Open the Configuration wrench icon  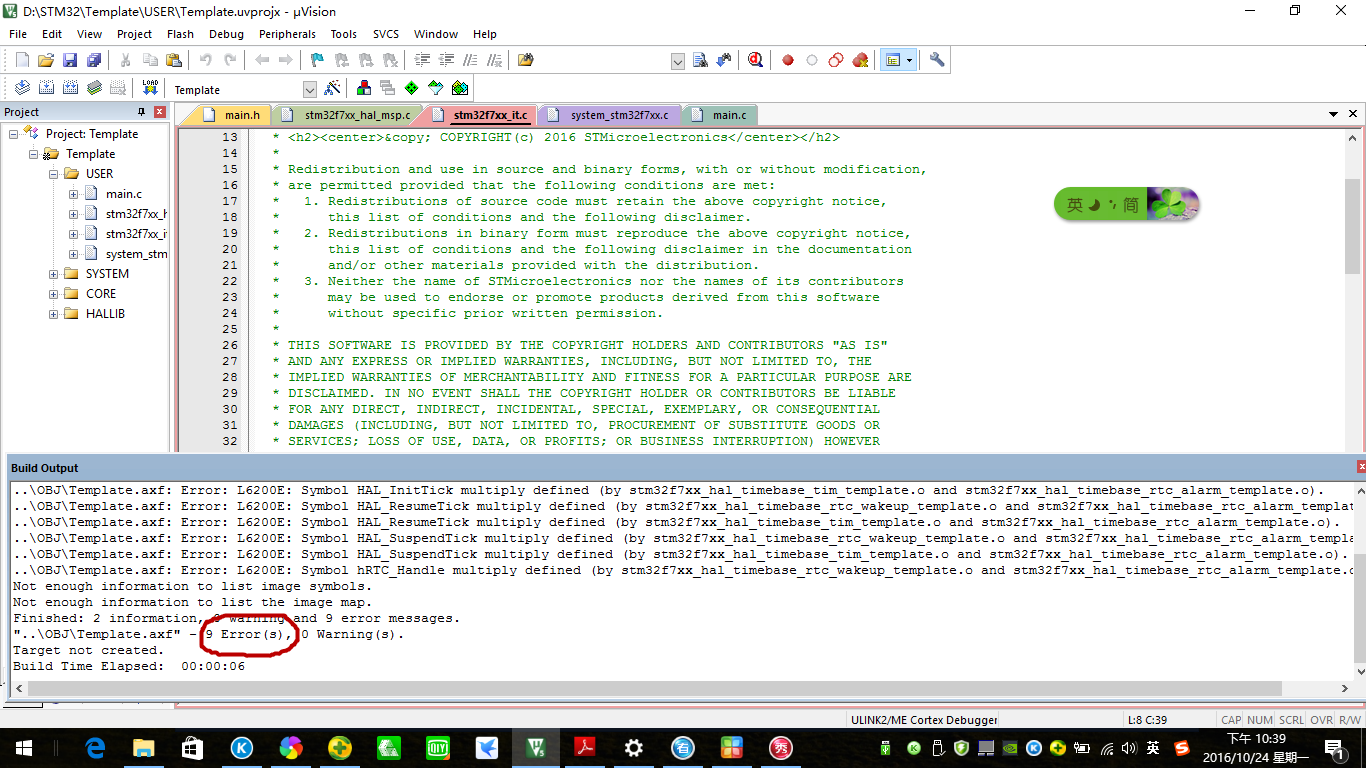pyautogui.click(x=937, y=60)
